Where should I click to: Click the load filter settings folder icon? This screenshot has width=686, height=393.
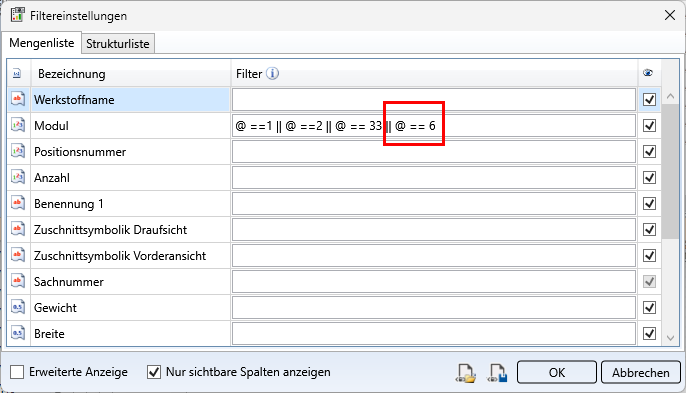[466, 373]
